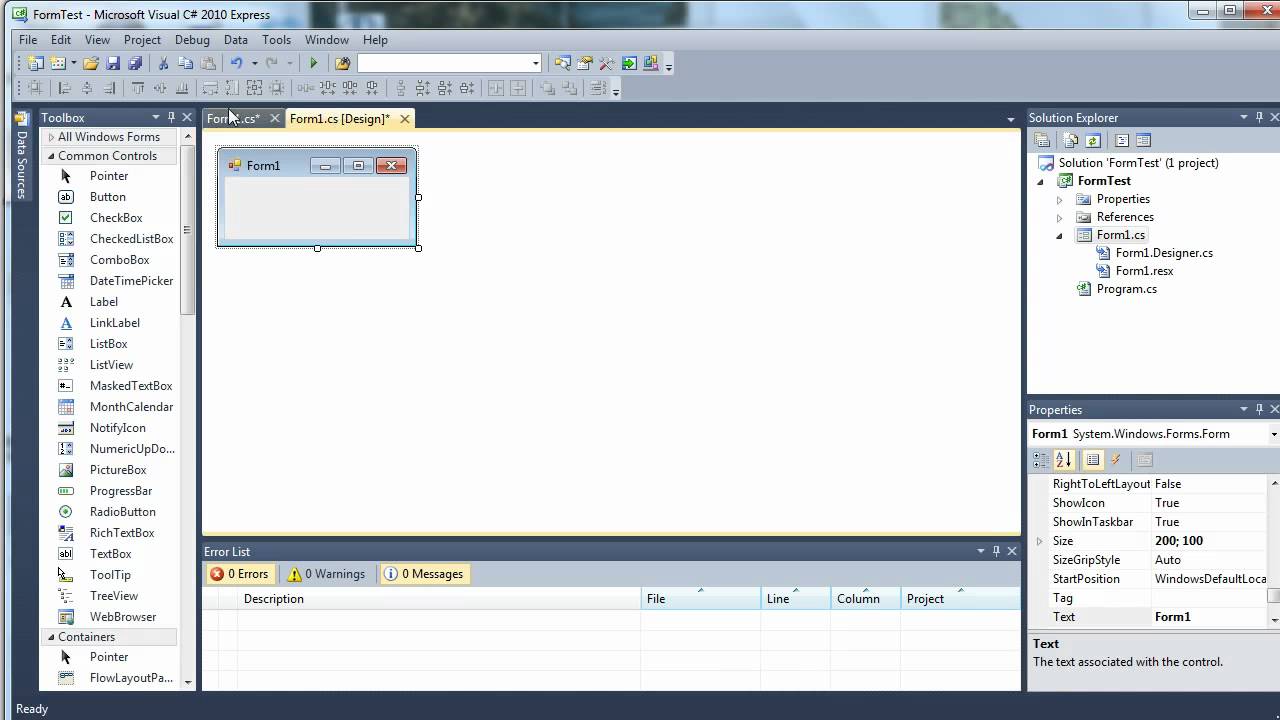Expand All Windows Forms toolbox group
Image resolution: width=1280 pixels, height=720 pixels.
(52, 137)
